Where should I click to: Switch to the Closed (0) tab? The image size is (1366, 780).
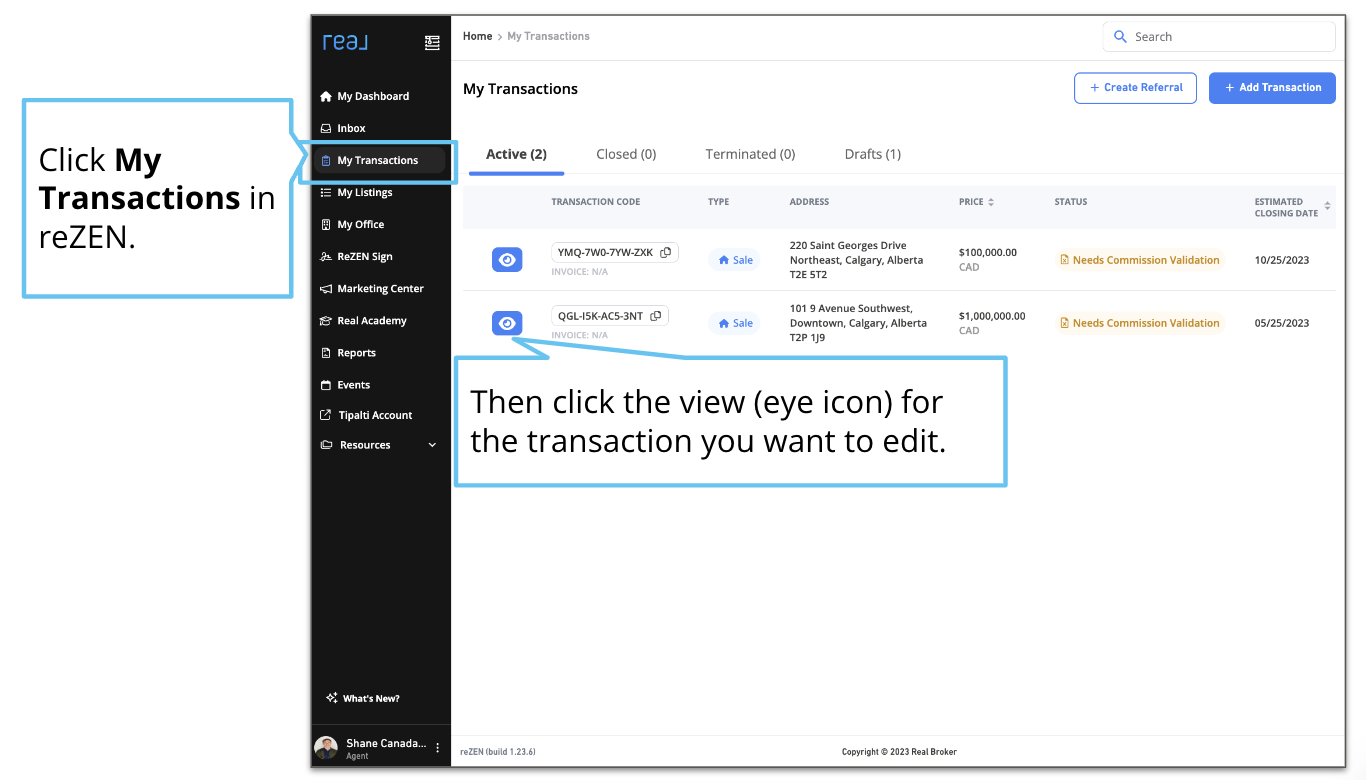click(626, 154)
